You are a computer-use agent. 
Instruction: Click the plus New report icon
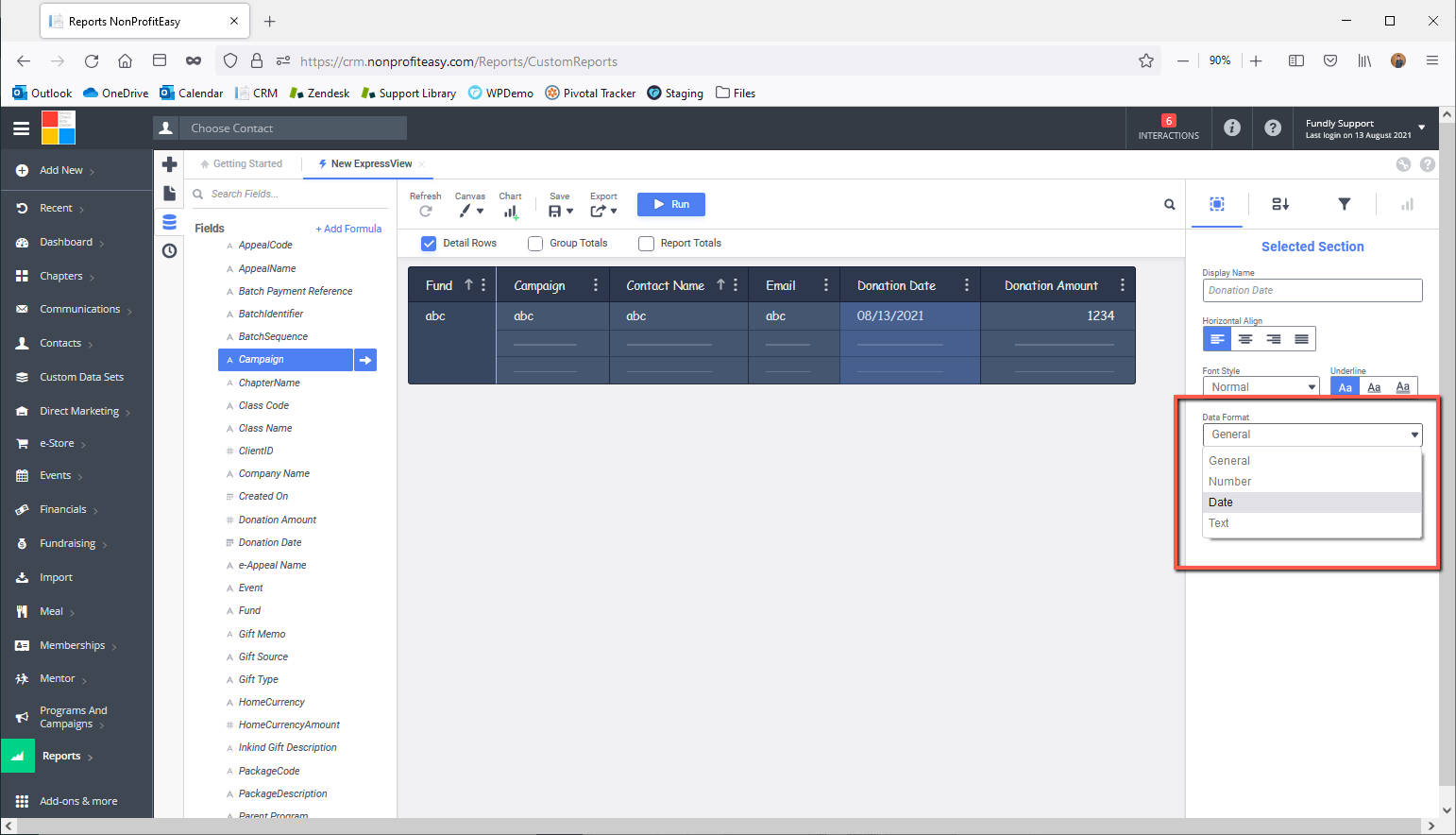pos(170,164)
